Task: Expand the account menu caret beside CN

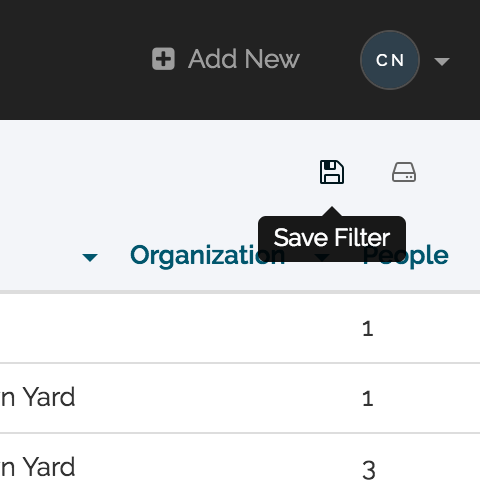Action: coord(442,61)
